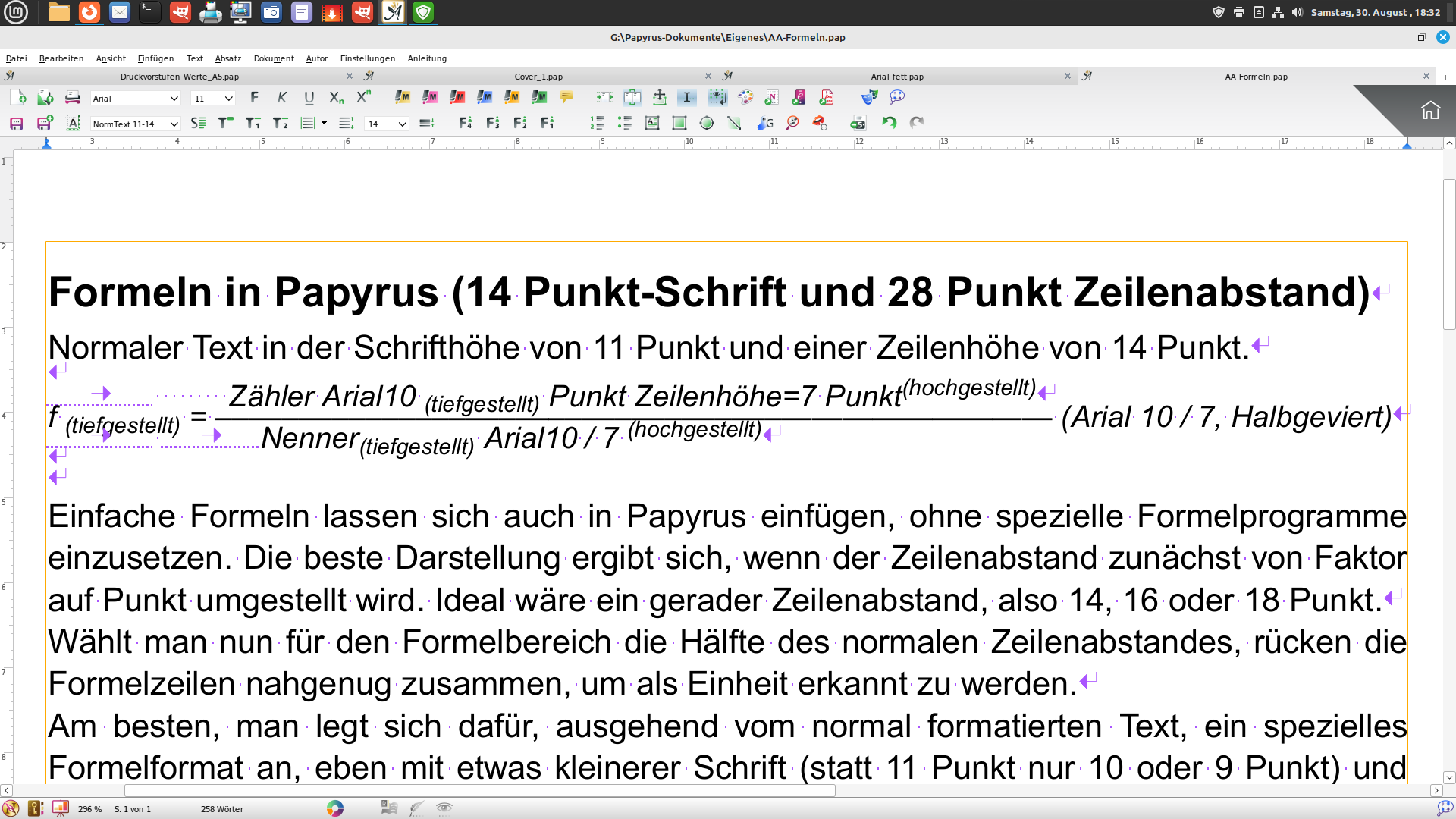Toggle italic formatting (K)
Image resolution: width=1456 pixels, height=819 pixels.
(282, 97)
